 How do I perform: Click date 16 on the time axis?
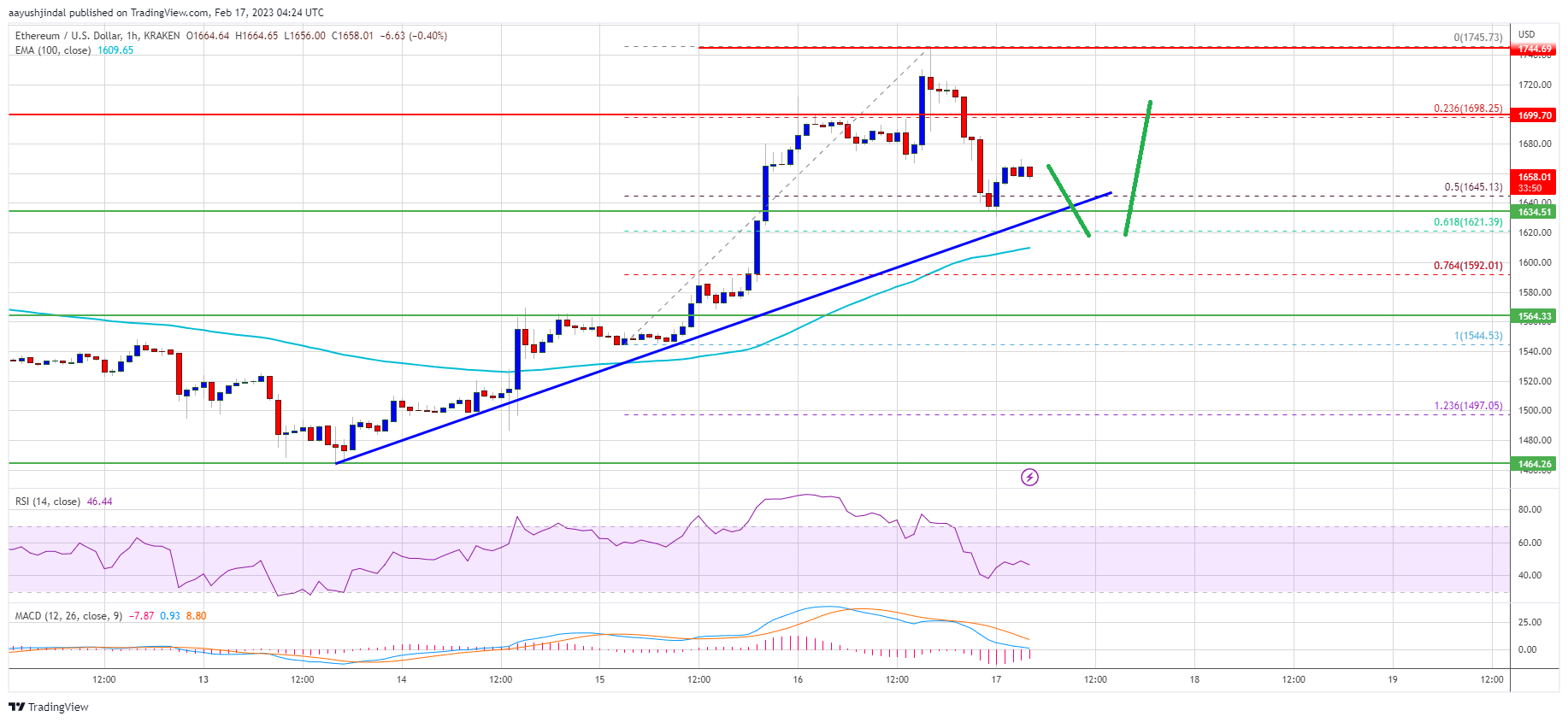798,680
